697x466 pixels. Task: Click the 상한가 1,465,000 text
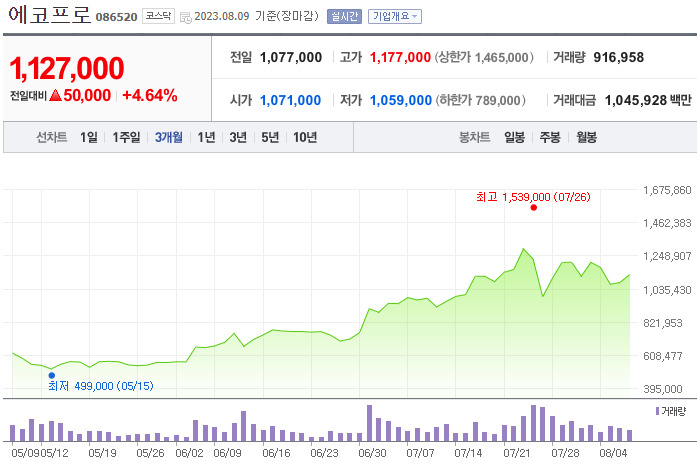pos(484,57)
